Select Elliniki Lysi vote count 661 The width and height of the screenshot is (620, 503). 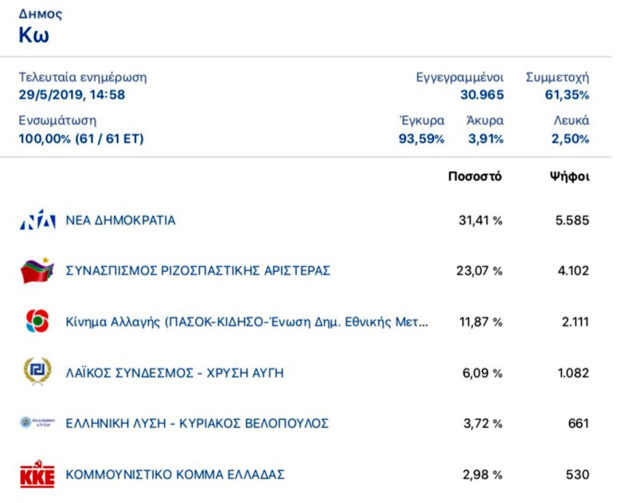click(578, 424)
